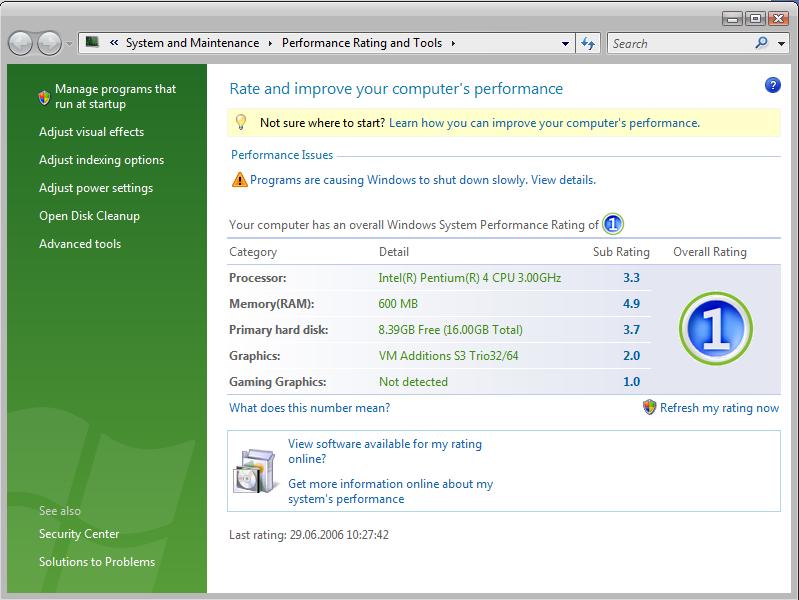The image size is (799, 600).
Task: Expand arrow after Performance Rating and Tools
Action: point(453,43)
